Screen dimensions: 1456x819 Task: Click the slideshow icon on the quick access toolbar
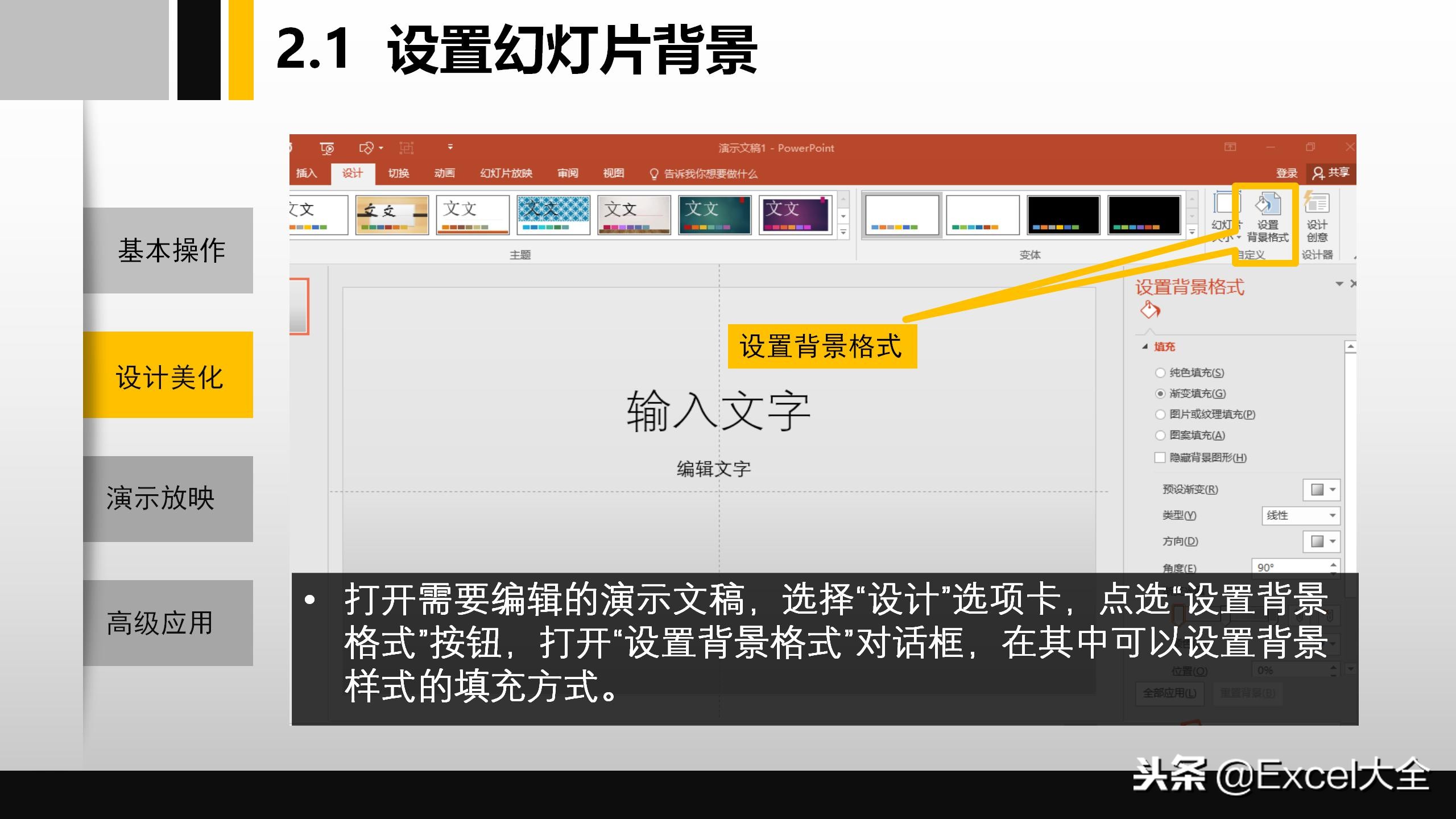tap(328, 148)
